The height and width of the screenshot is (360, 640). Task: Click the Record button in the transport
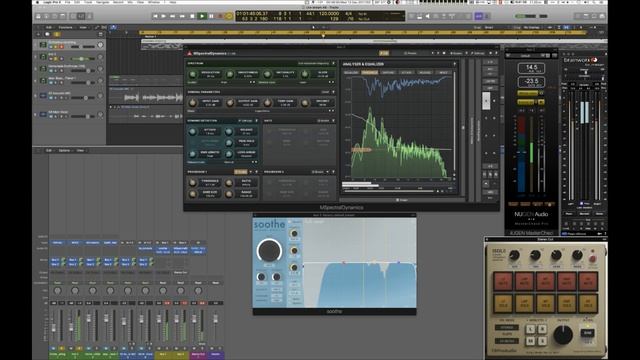click(220, 16)
